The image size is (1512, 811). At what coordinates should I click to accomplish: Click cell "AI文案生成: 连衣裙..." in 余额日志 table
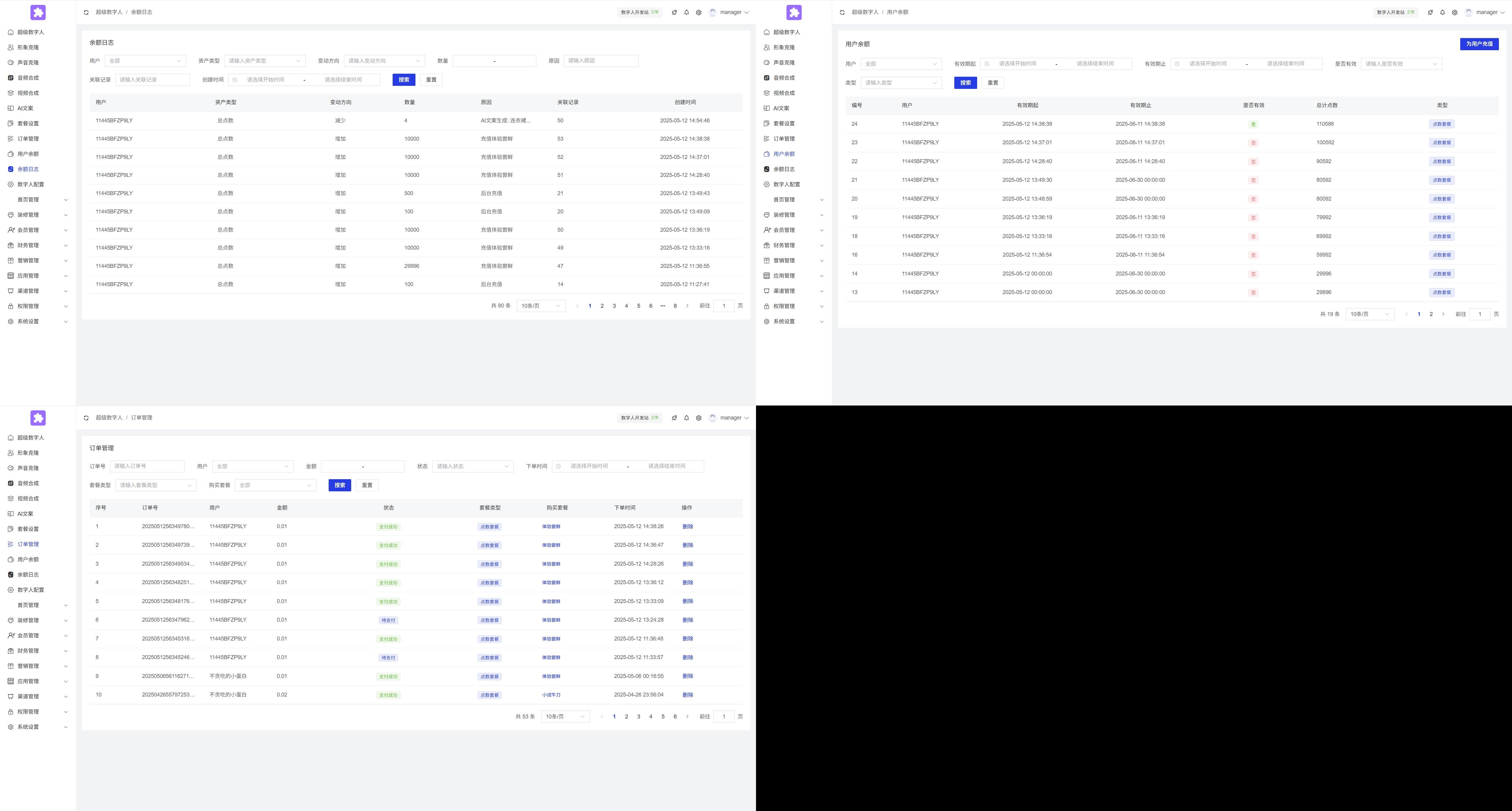pos(505,121)
